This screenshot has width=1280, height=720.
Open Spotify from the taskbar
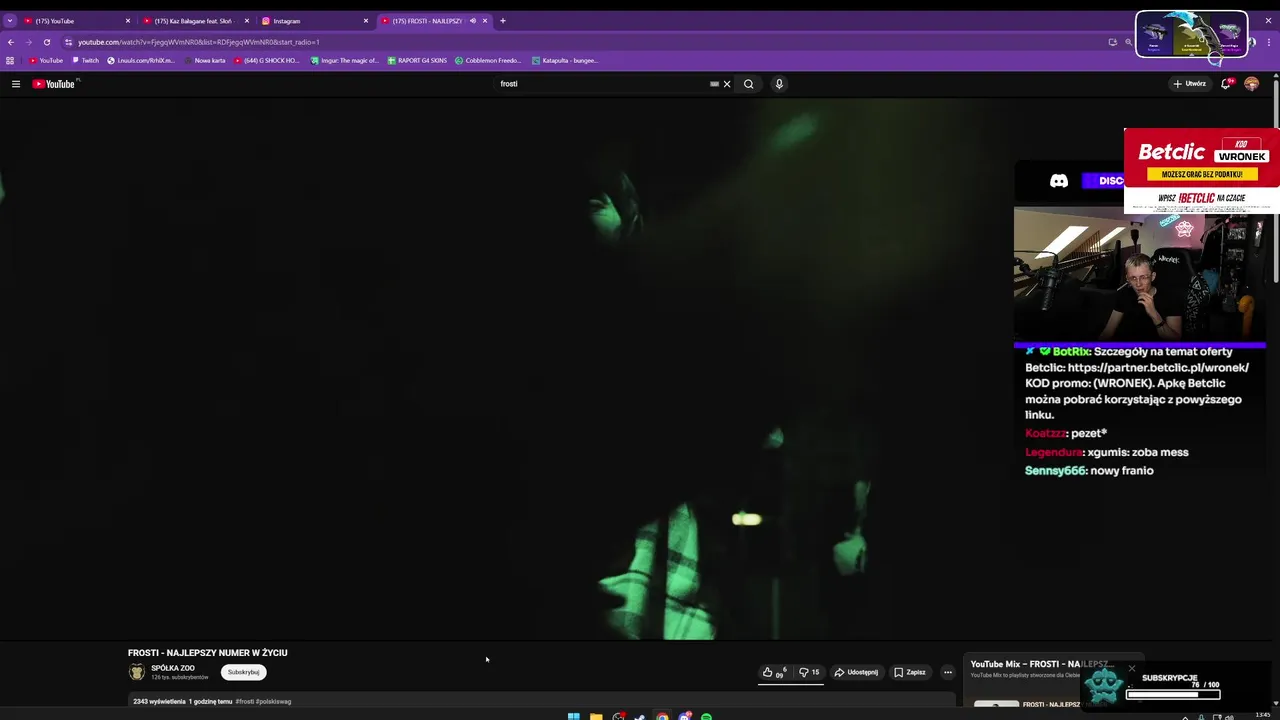click(706, 716)
